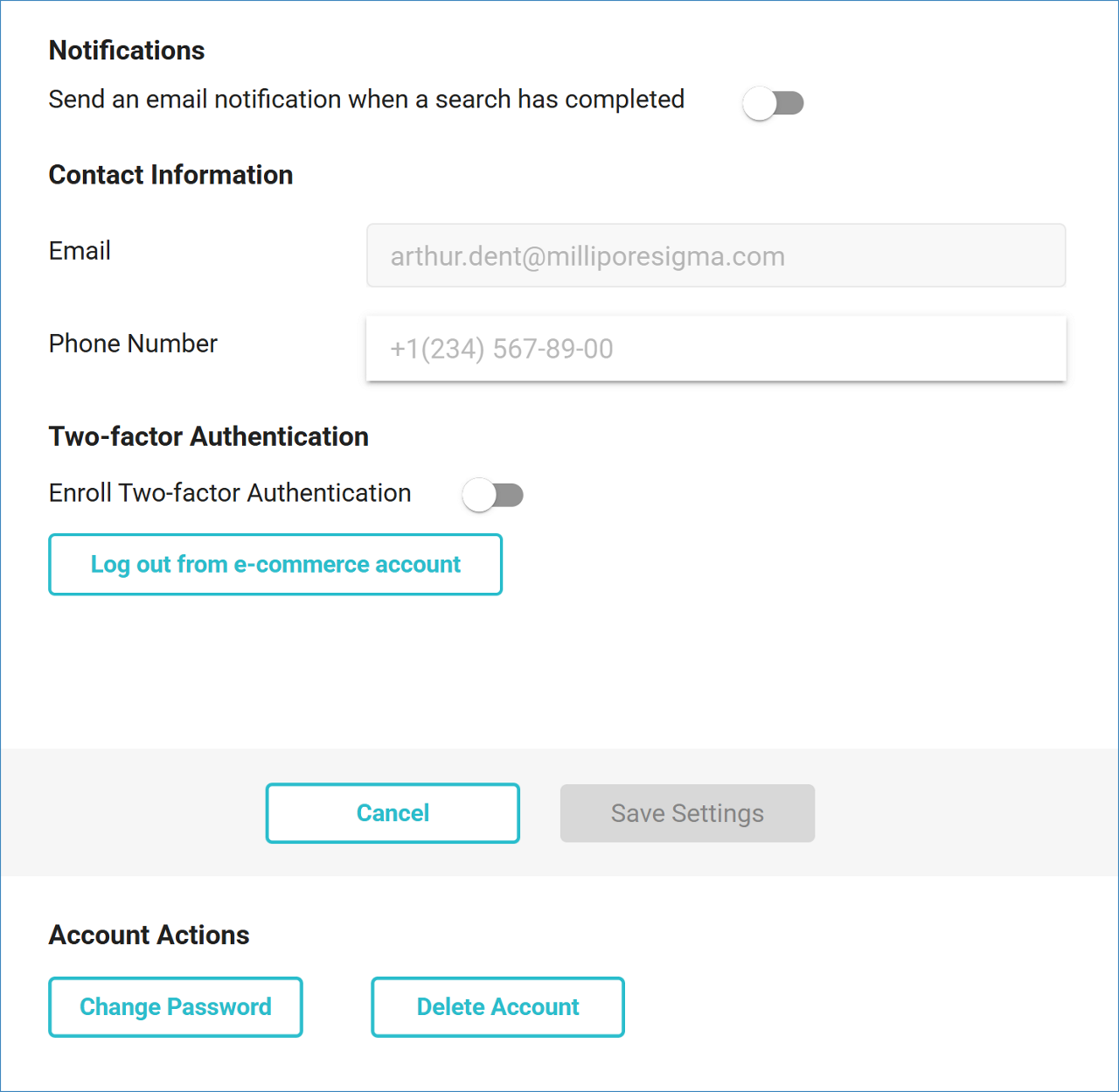Click the Contact Information heading
Viewport: 1119px width, 1092px height.
pos(170,175)
